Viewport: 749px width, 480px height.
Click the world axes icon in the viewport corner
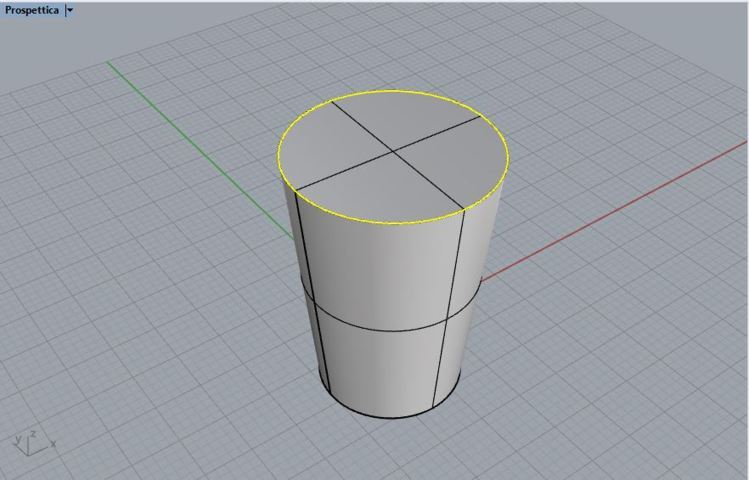33,442
